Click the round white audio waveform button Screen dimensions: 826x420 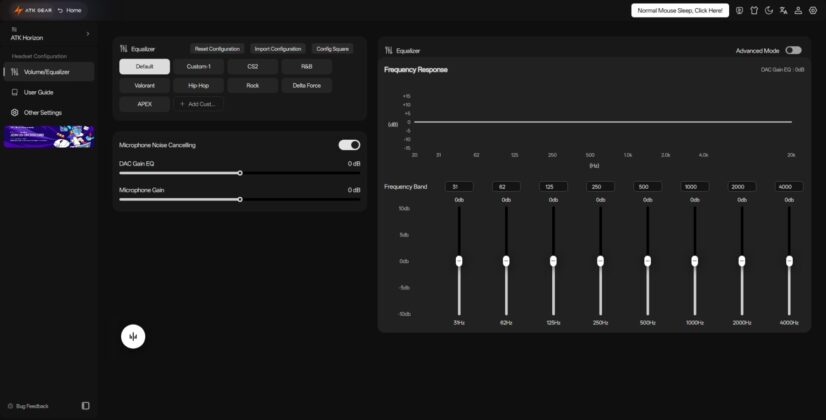pos(133,337)
